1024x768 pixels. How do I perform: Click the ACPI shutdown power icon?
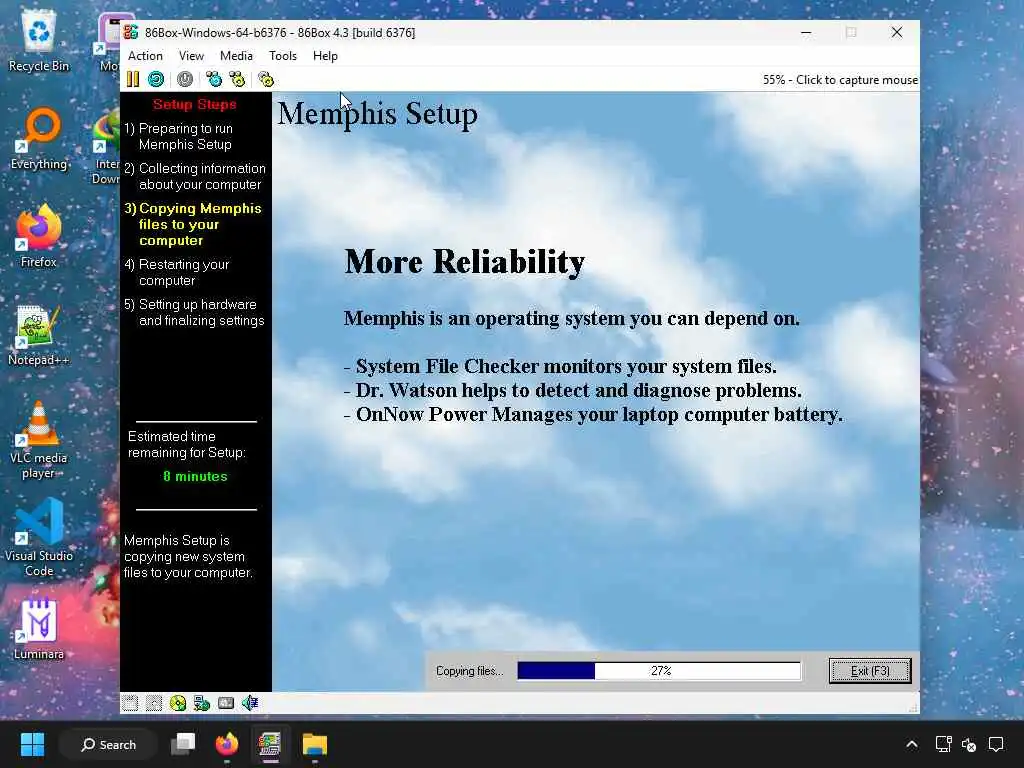(185, 80)
